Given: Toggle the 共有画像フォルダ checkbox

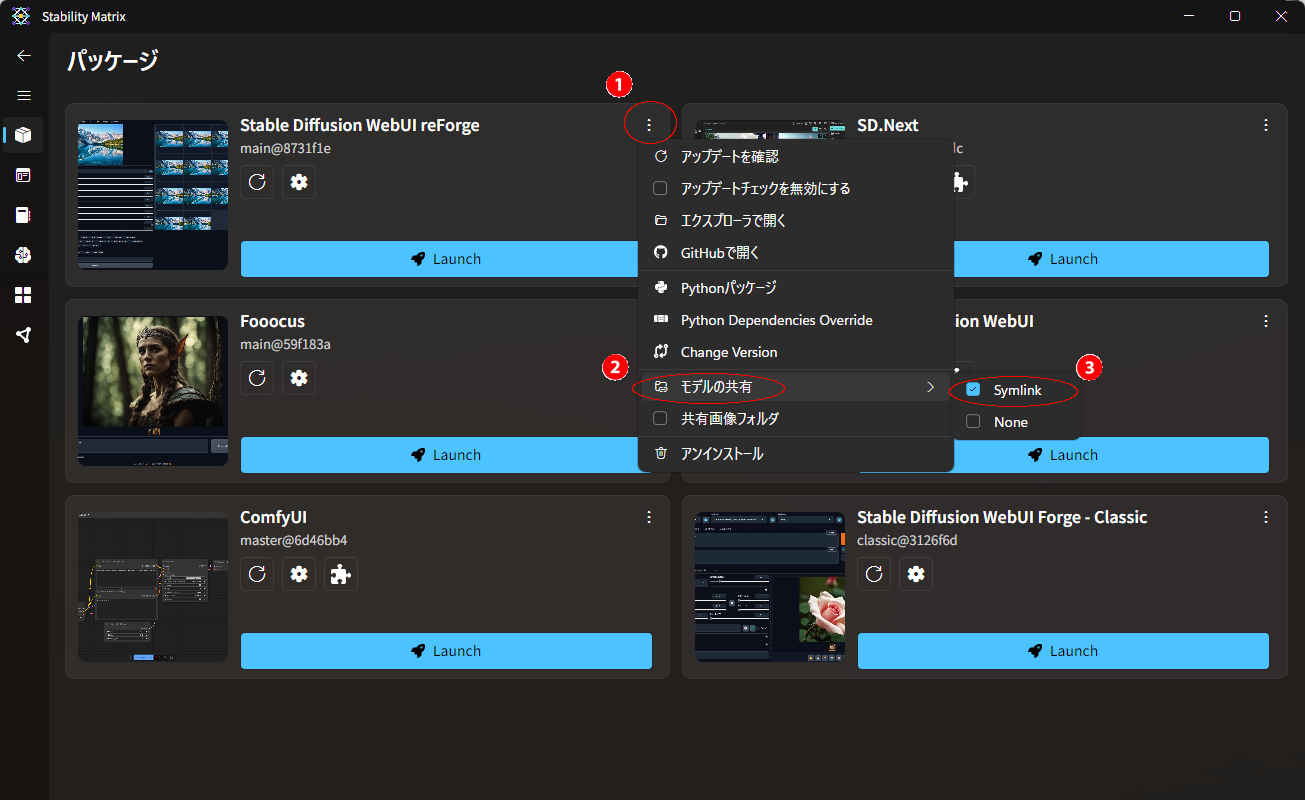Looking at the screenshot, I should pyautogui.click(x=660, y=418).
